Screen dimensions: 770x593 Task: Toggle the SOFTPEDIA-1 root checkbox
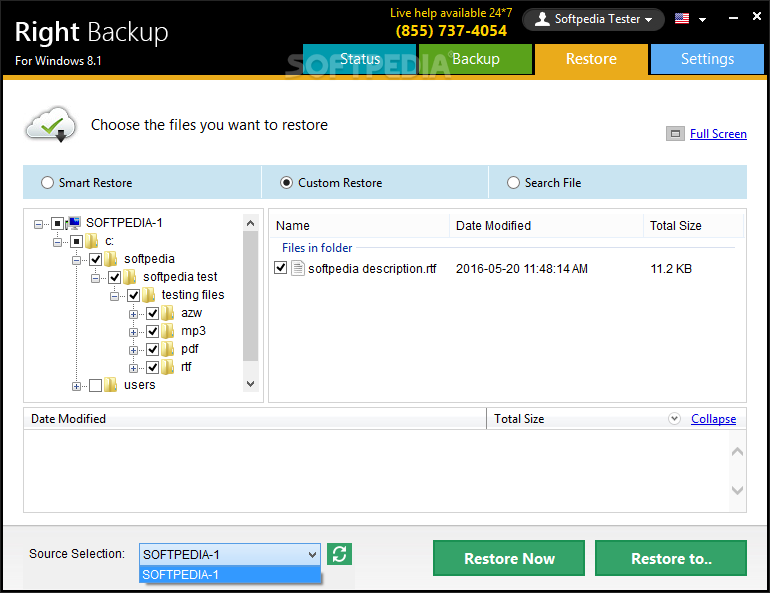coord(57,223)
